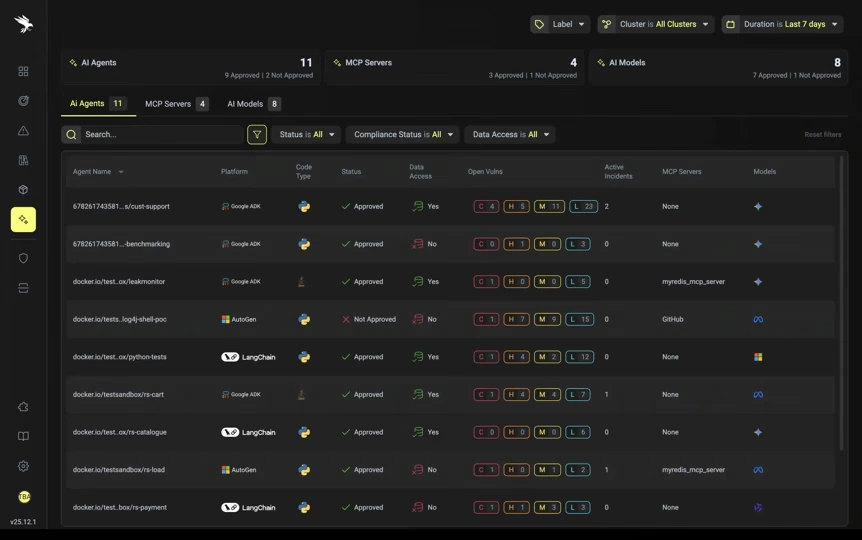Click the AI Agents summary card

[190, 68]
